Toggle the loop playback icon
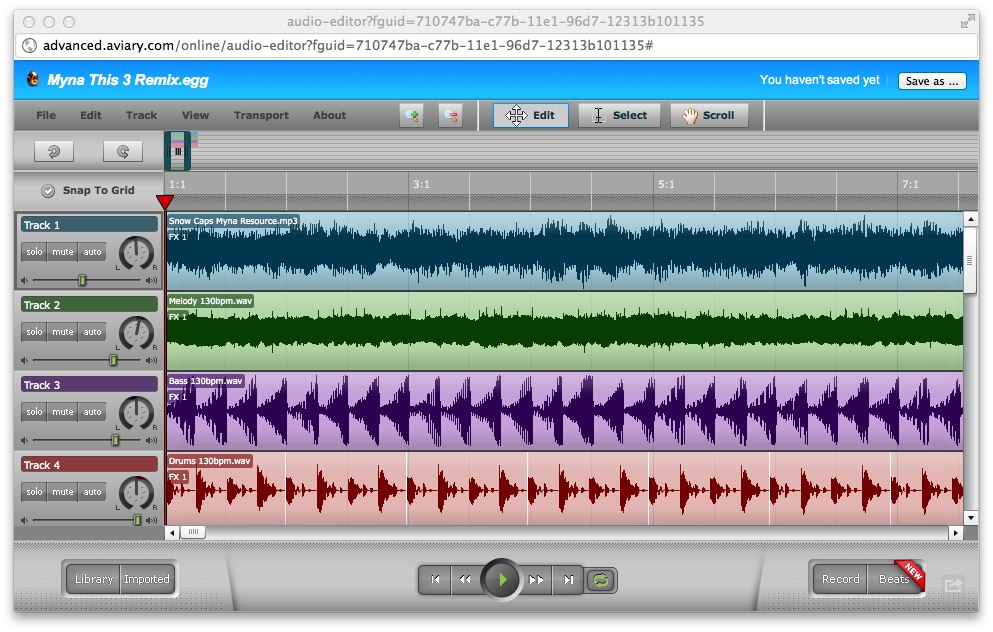The height and width of the screenshot is (632, 993). coord(602,579)
